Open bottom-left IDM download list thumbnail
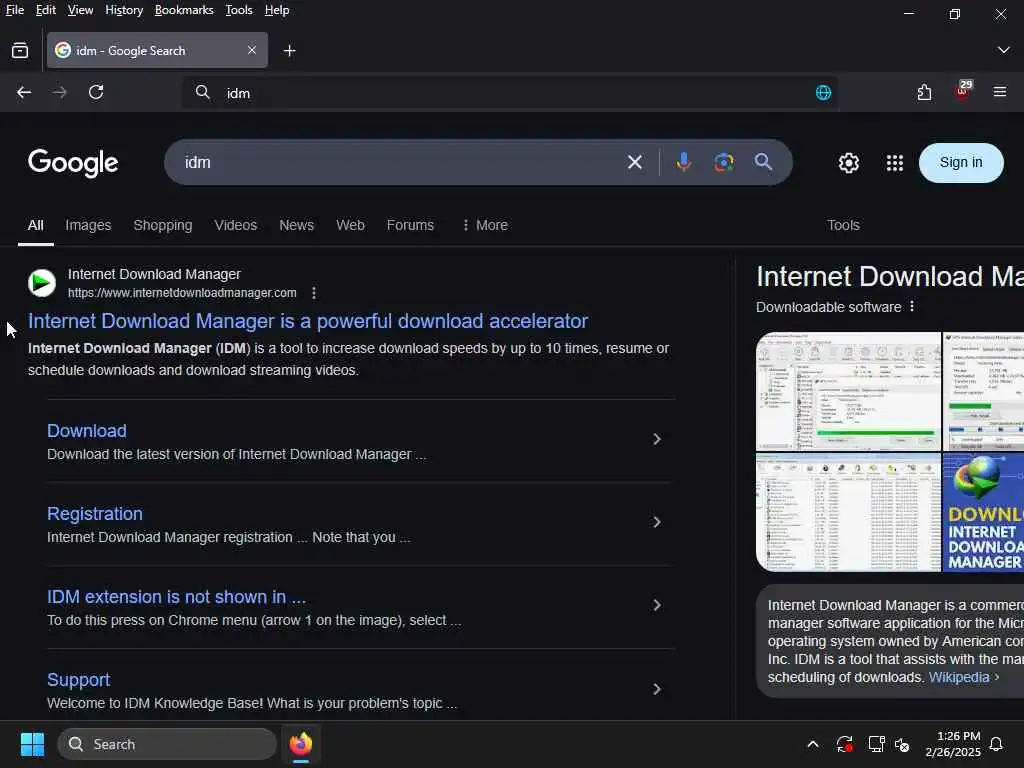The image size is (1024, 768). (x=848, y=513)
